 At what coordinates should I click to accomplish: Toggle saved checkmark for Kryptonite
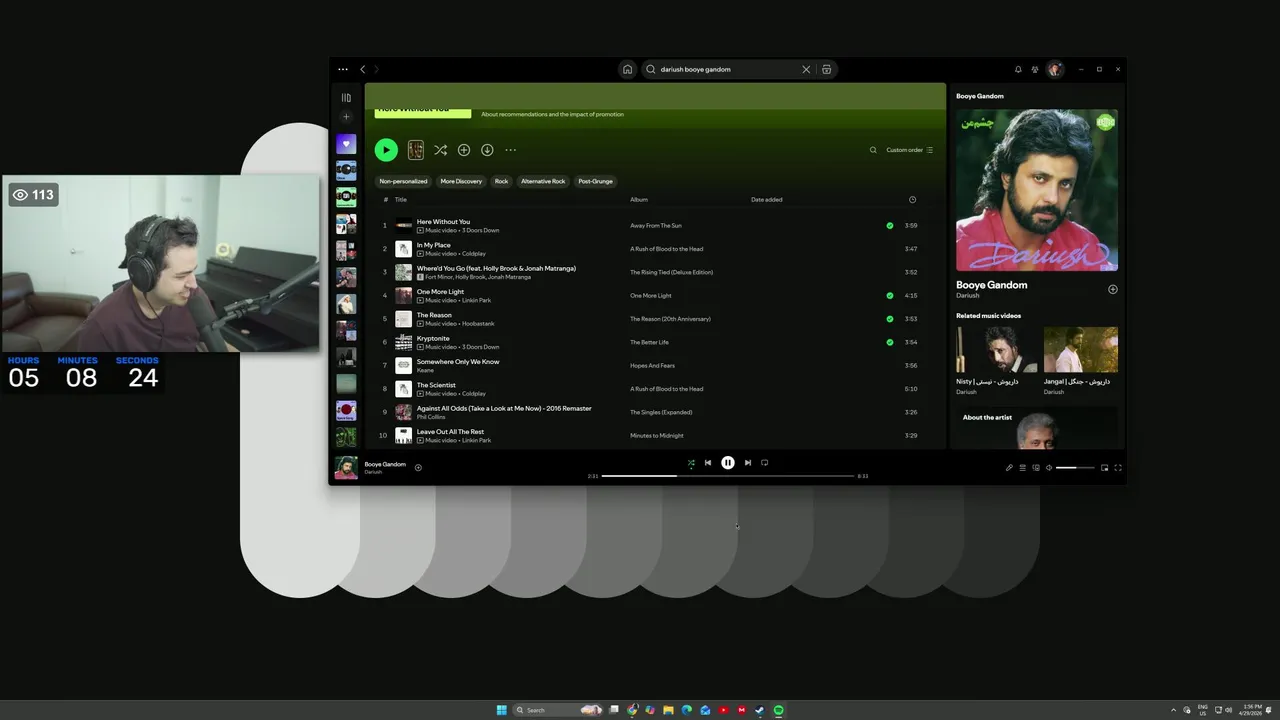pyautogui.click(x=890, y=342)
